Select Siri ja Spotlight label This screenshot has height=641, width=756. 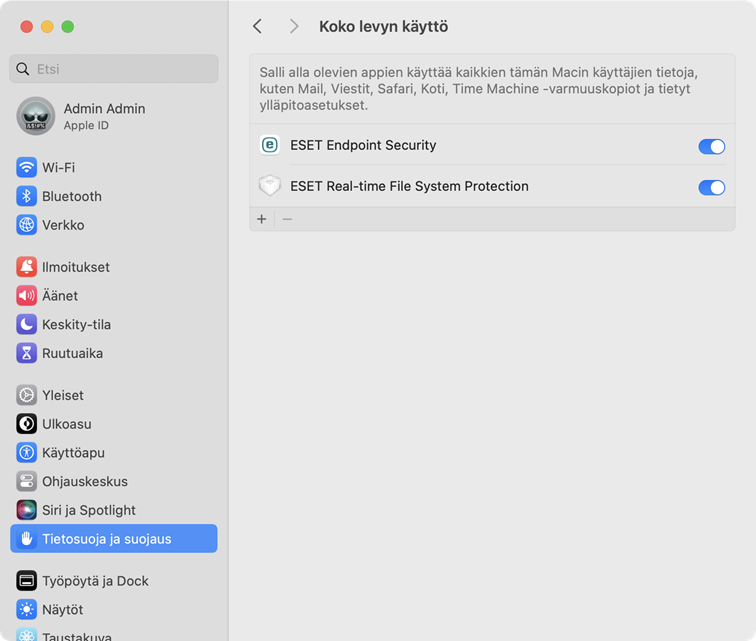pyautogui.click(x=89, y=510)
